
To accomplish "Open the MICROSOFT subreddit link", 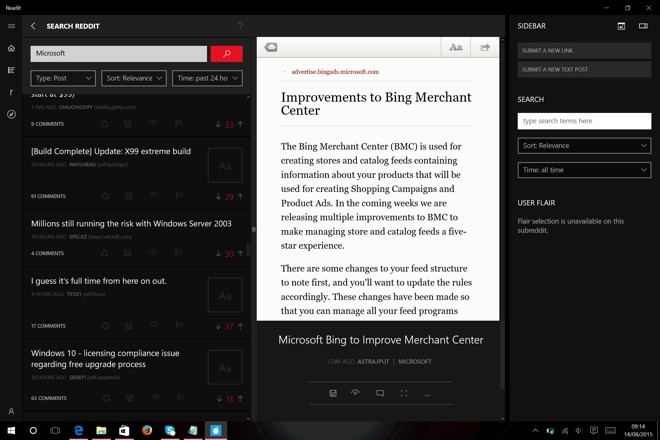I will pyautogui.click(x=415, y=362).
